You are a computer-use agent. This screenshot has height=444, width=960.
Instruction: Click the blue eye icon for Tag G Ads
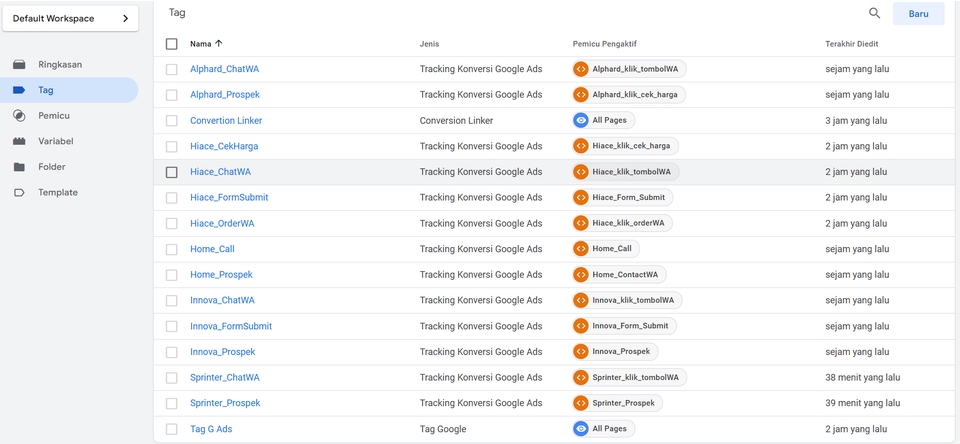(581, 429)
